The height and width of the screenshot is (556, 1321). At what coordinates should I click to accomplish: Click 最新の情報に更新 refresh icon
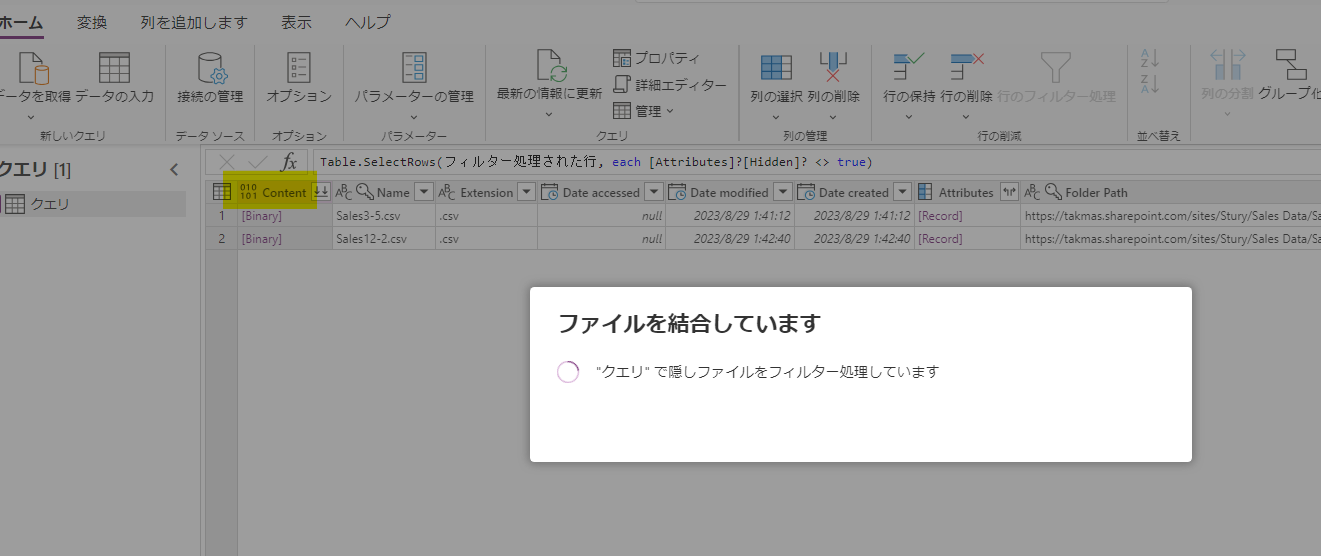(x=551, y=66)
